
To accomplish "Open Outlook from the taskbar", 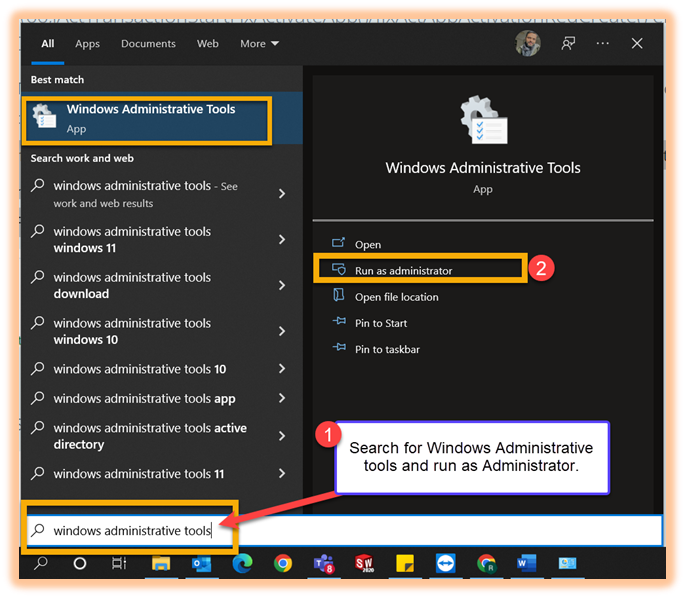I will click(x=201, y=564).
